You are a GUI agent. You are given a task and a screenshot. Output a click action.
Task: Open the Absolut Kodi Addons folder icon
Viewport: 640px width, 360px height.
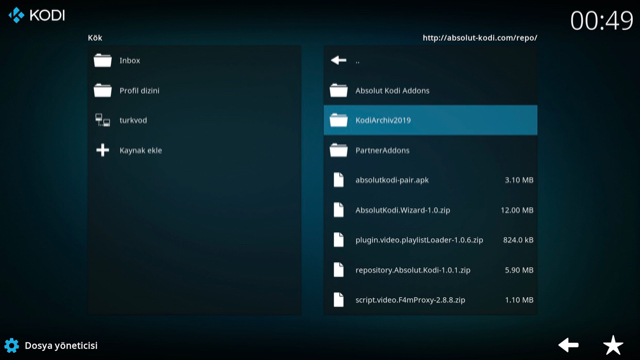click(x=338, y=90)
